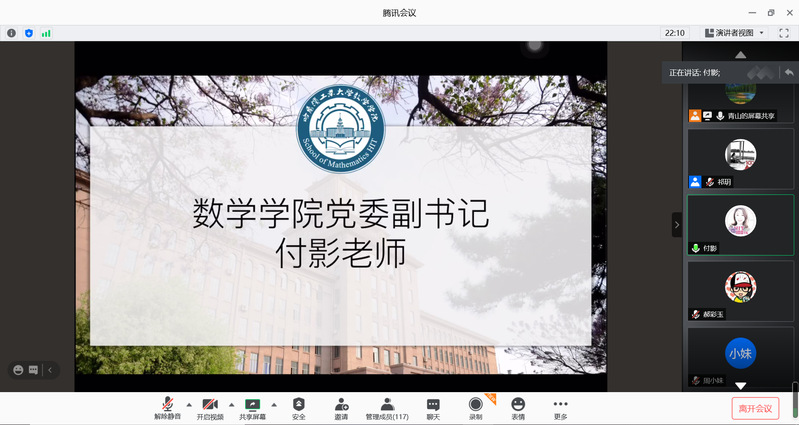Unmute microphone (解除静音)
Viewport: 799px width, 425px height.
click(167, 407)
